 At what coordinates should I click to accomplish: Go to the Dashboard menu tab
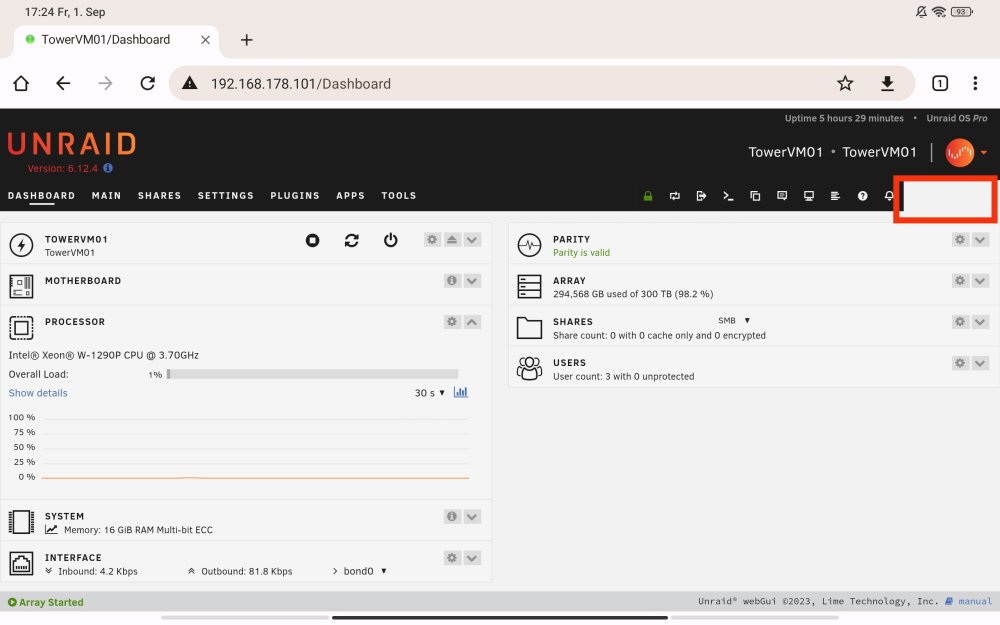click(41, 196)
